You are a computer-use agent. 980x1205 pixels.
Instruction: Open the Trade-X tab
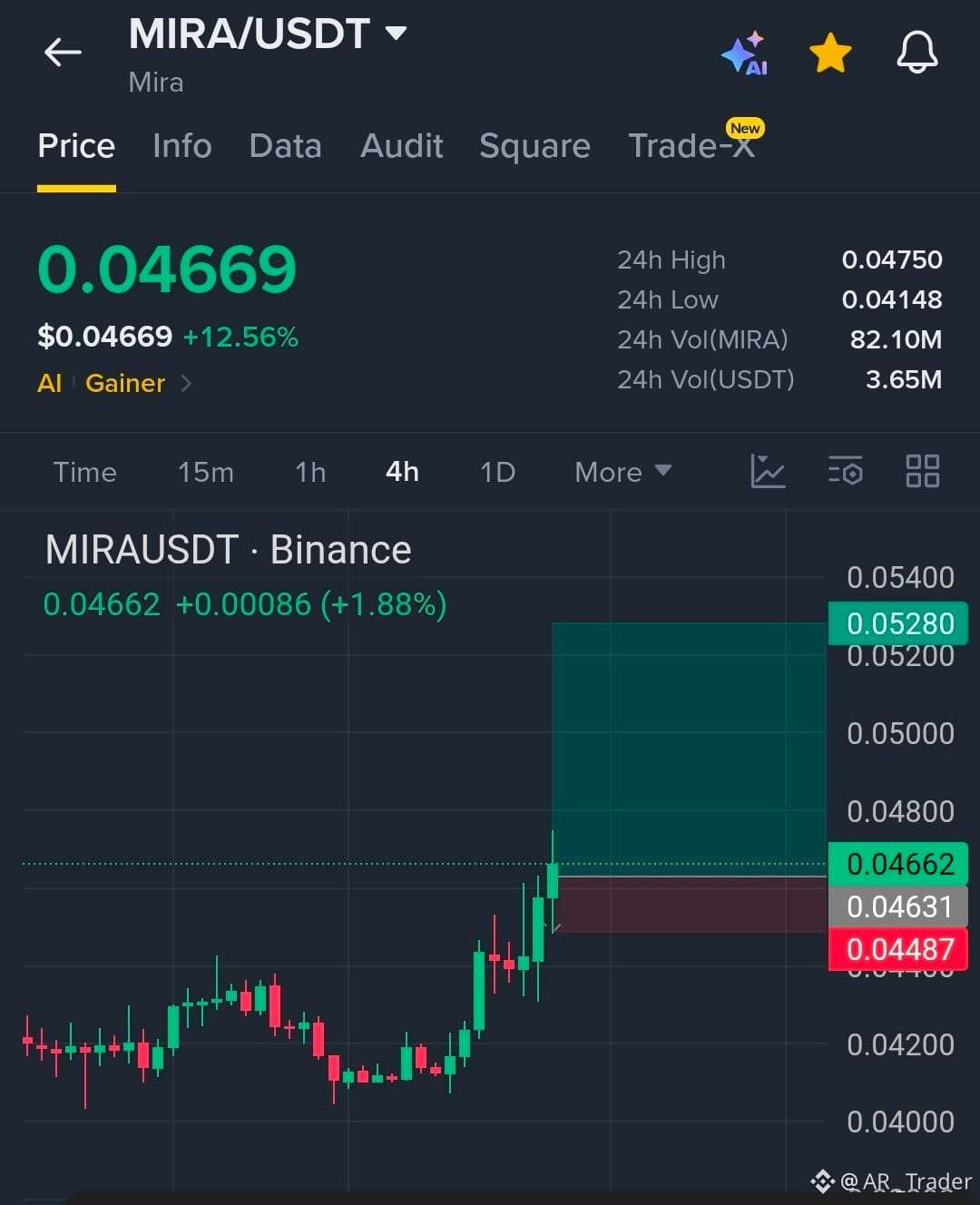point(691,146)
